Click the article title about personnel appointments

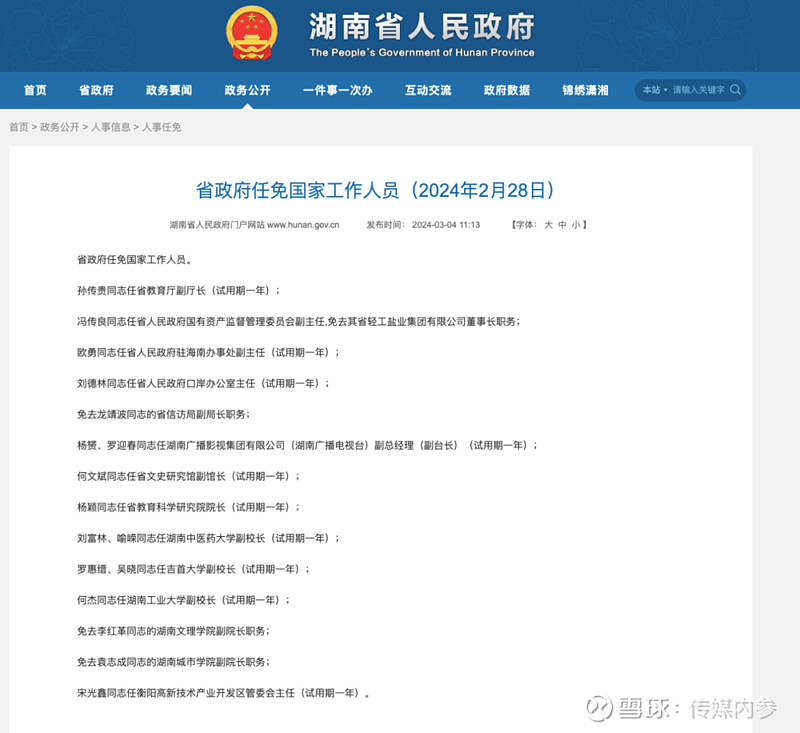[378, 190]
